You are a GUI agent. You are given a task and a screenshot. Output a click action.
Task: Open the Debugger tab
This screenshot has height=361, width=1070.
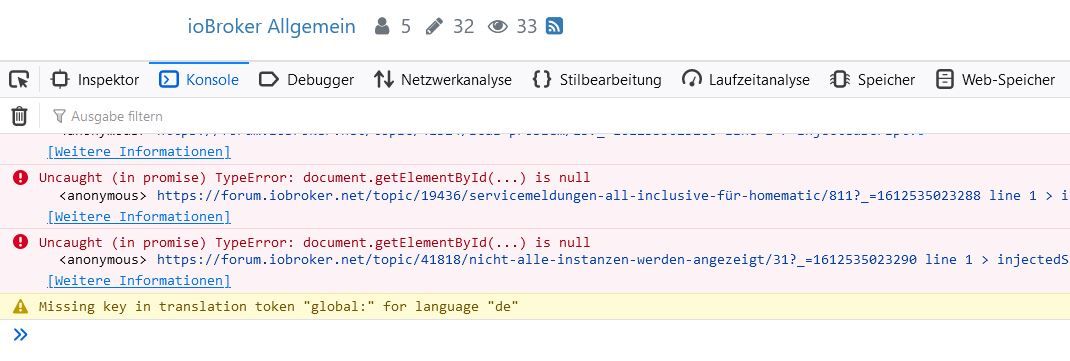306,80
